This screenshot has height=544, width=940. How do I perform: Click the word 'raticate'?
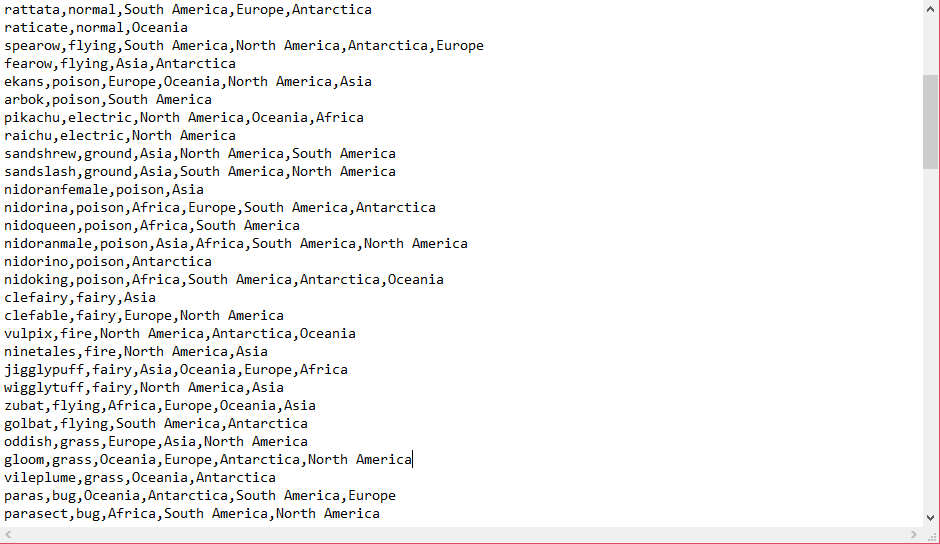tap(36, 28)
